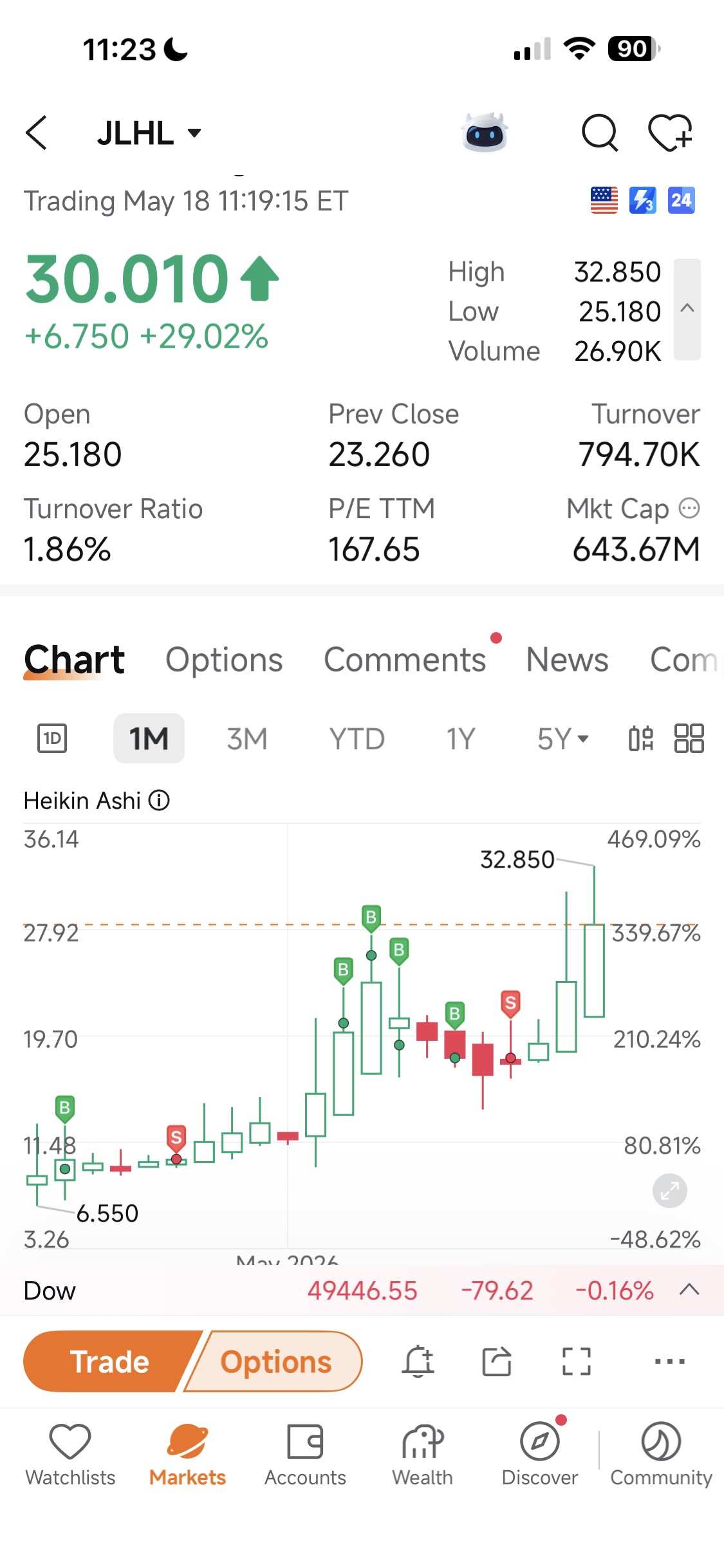Tap the search magnifier icon

(600, 133)
